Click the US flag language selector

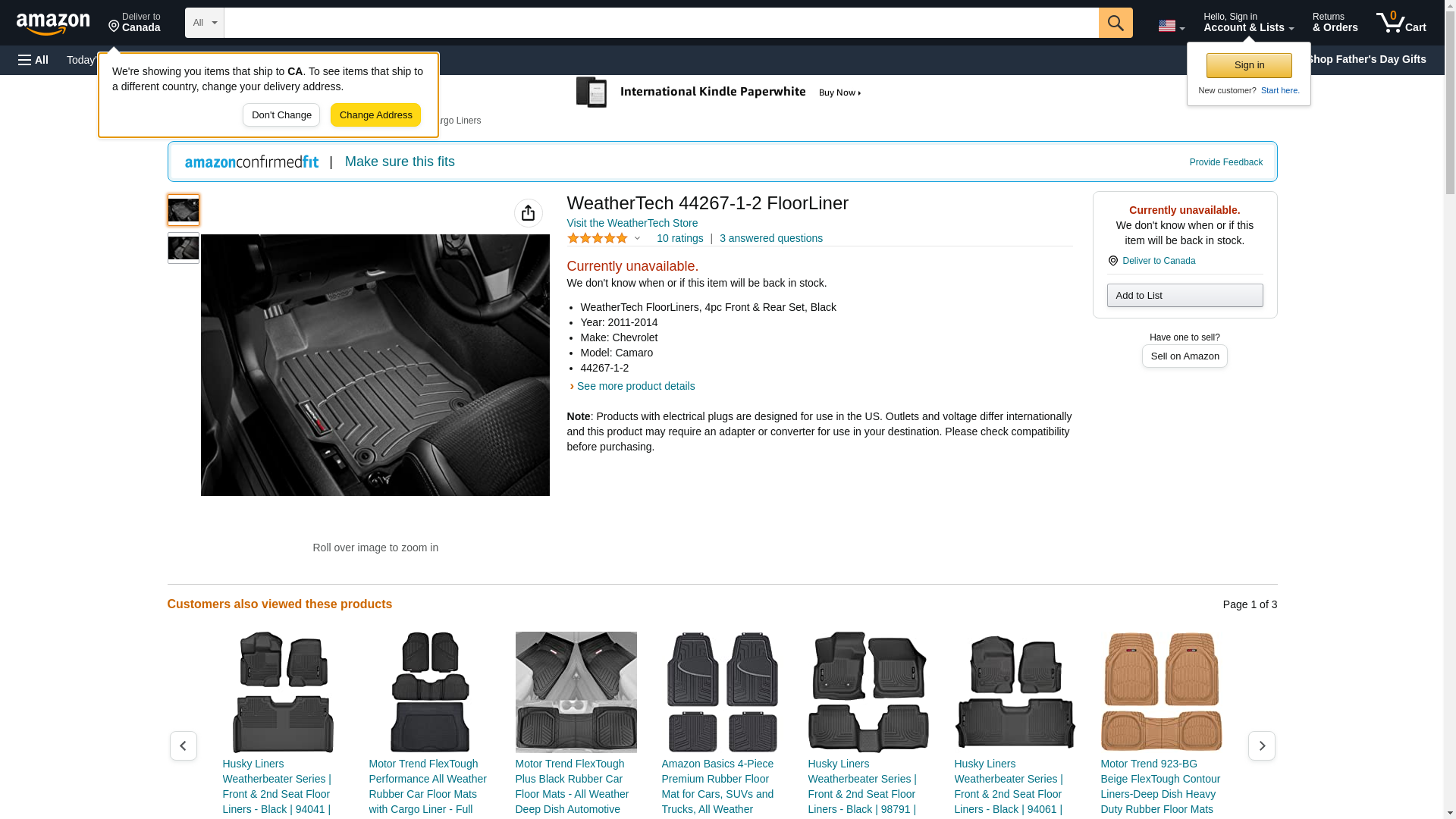[x=1171, y=26]
